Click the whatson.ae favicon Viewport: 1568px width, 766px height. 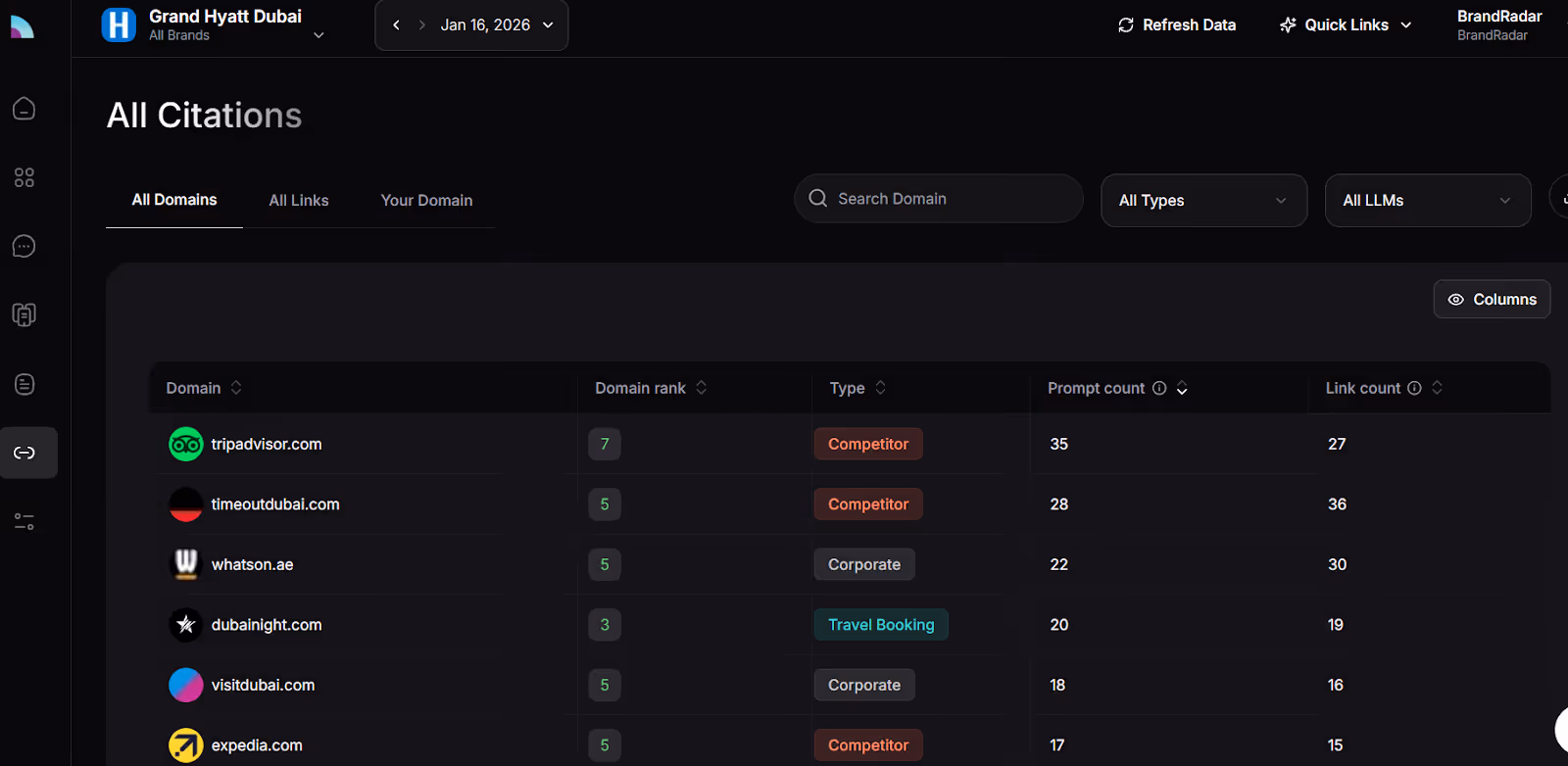click(x=186, y=564)
